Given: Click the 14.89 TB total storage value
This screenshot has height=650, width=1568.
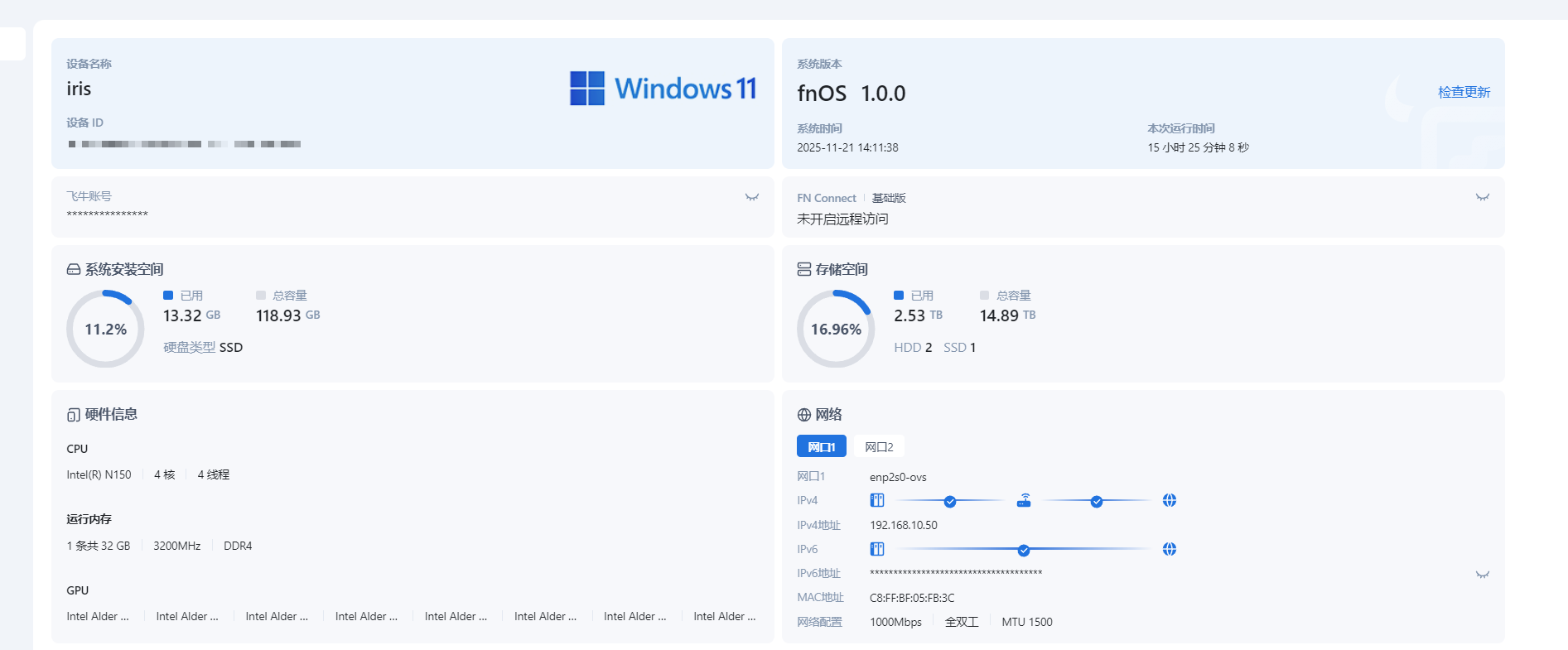Looking at the screenshot, I should (x=1008, y=315).
